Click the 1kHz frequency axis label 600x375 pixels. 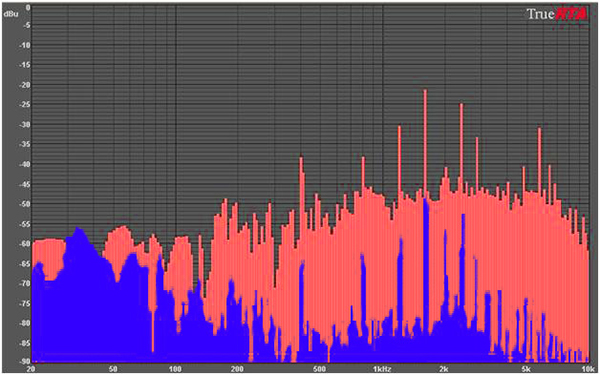point(383,369)
